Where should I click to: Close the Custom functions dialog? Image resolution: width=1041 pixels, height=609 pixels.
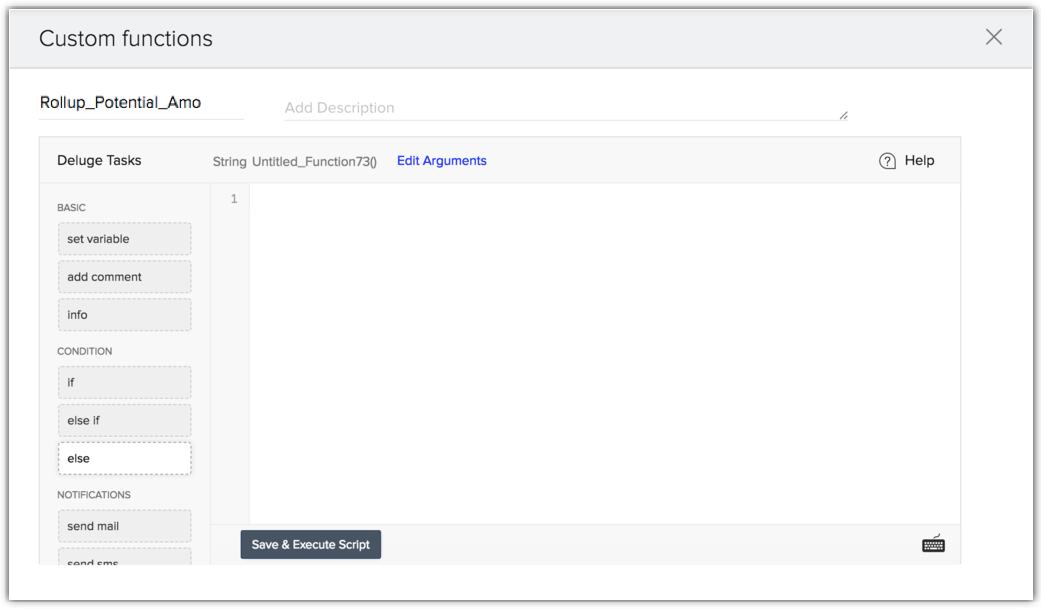click(993, 37)
